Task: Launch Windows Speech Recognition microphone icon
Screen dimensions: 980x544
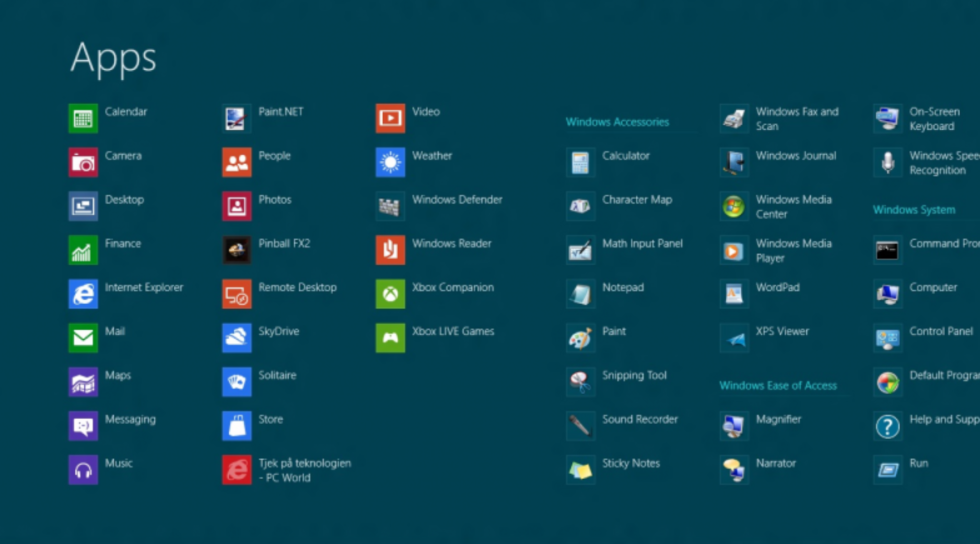Action: point(888,163)
